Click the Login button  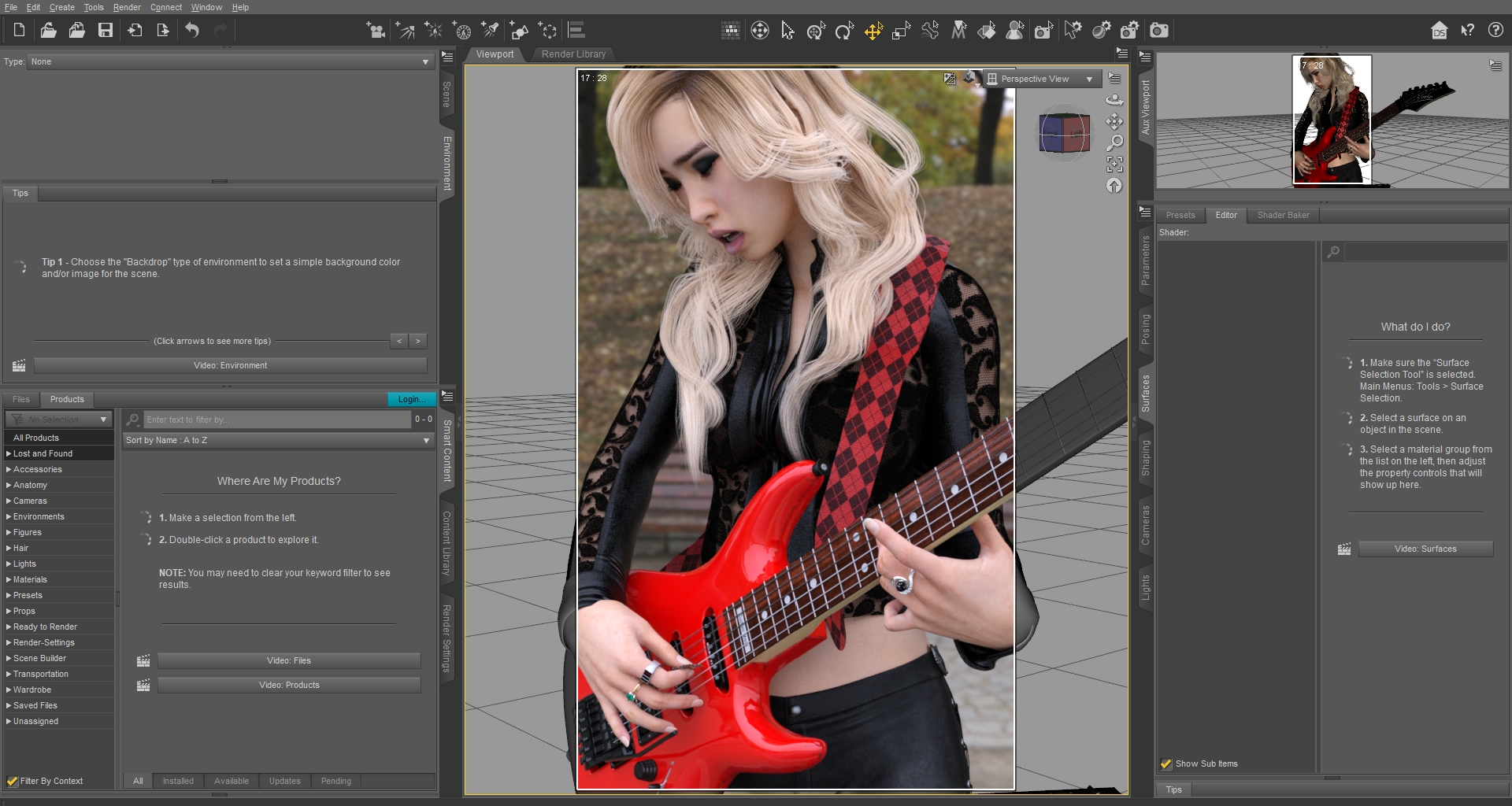pos(411,399)
